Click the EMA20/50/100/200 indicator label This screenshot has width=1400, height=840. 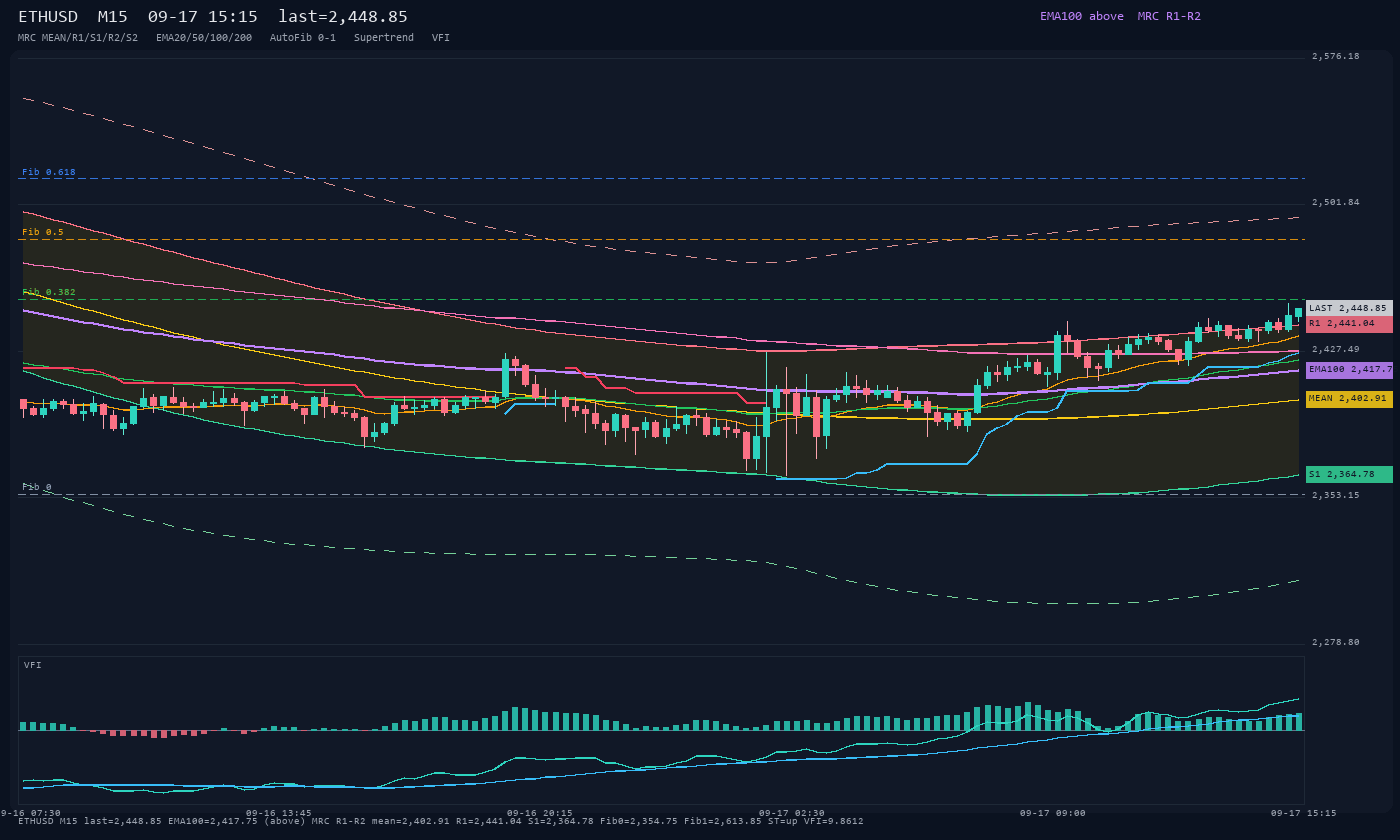pos(204,38)
